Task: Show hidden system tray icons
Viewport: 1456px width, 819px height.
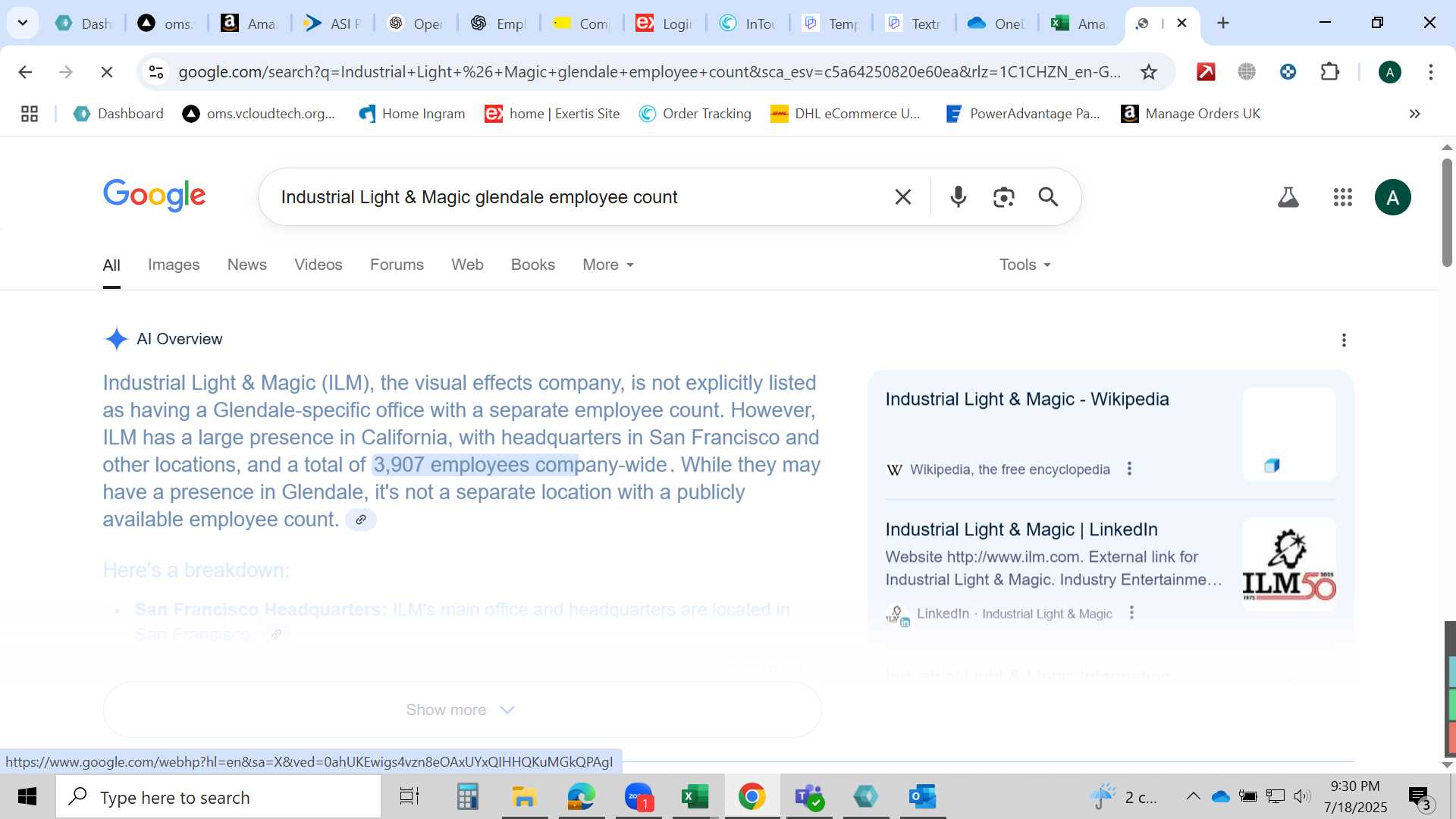Action: pyautogui.click(x=1193, y=796)
